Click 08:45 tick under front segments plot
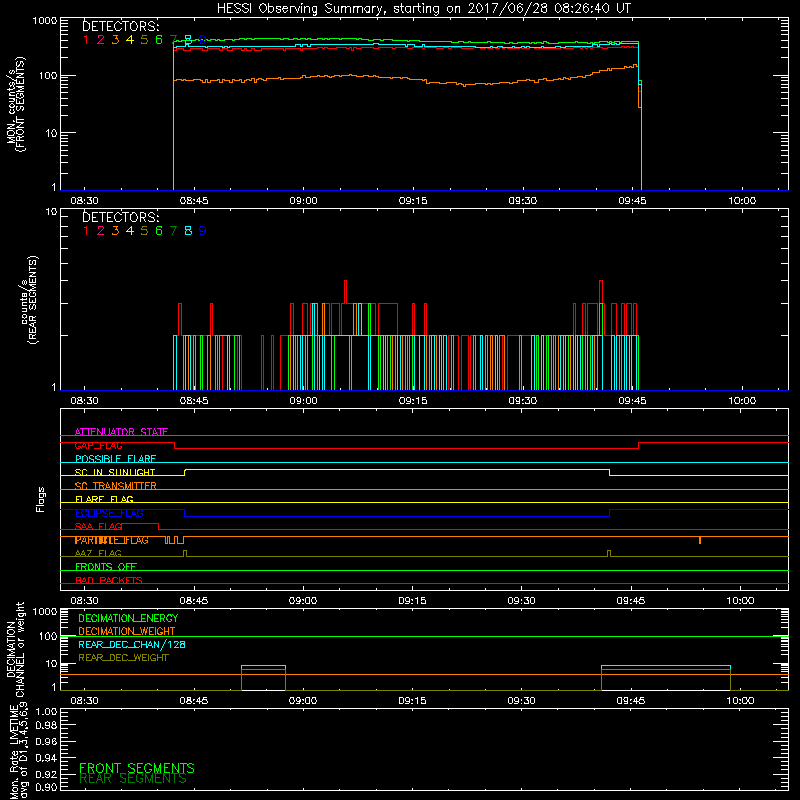This screenshot has height=800, width=800. (x=194, y=201)
